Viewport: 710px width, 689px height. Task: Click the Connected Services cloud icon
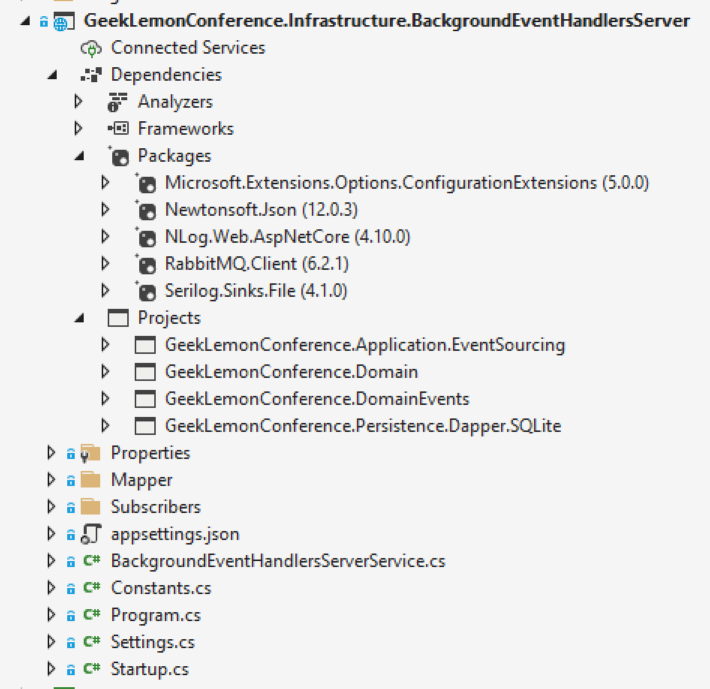tap(91, 48)
